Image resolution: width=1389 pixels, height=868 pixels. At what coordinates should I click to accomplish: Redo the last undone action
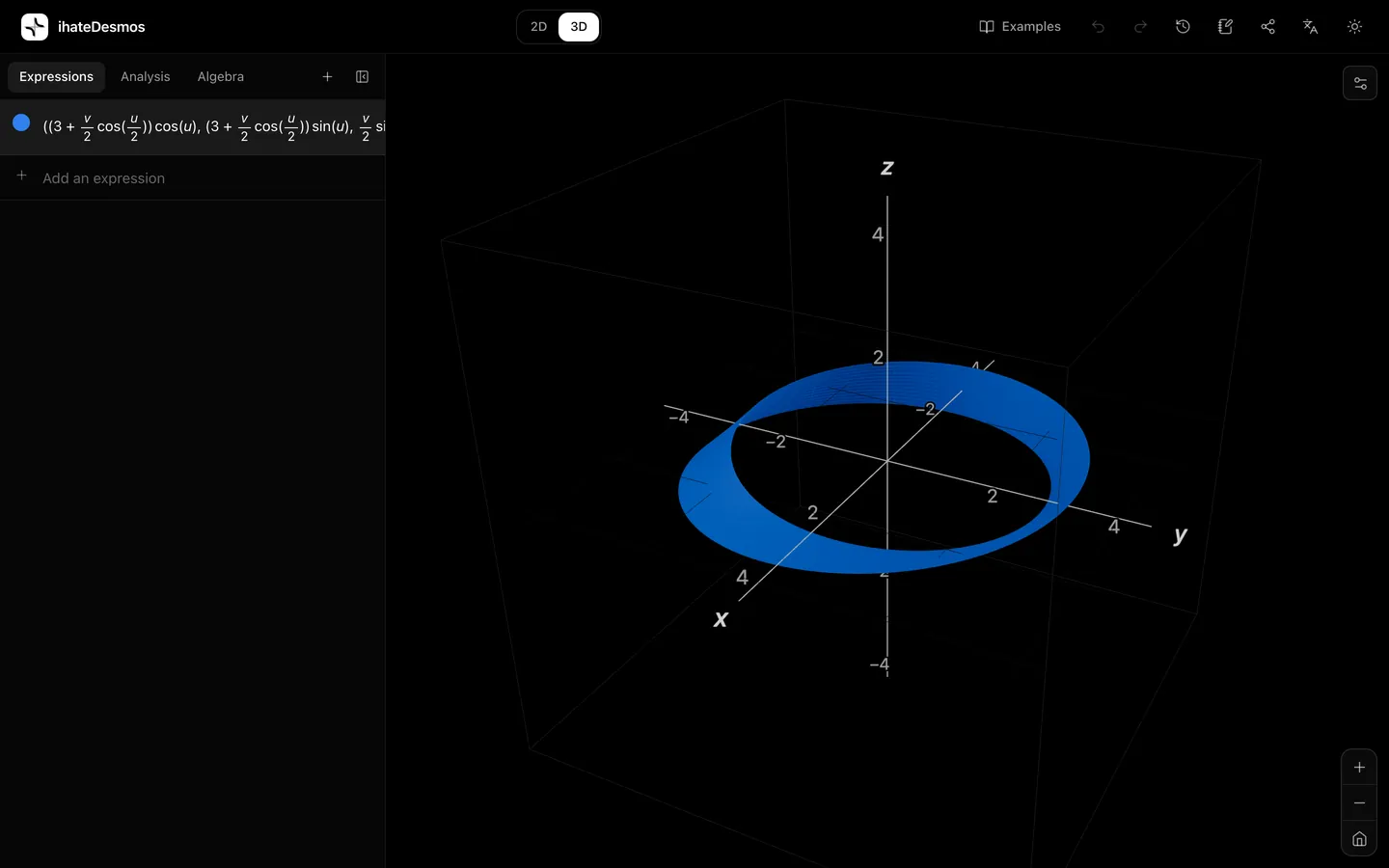(x=1140, y=27)
